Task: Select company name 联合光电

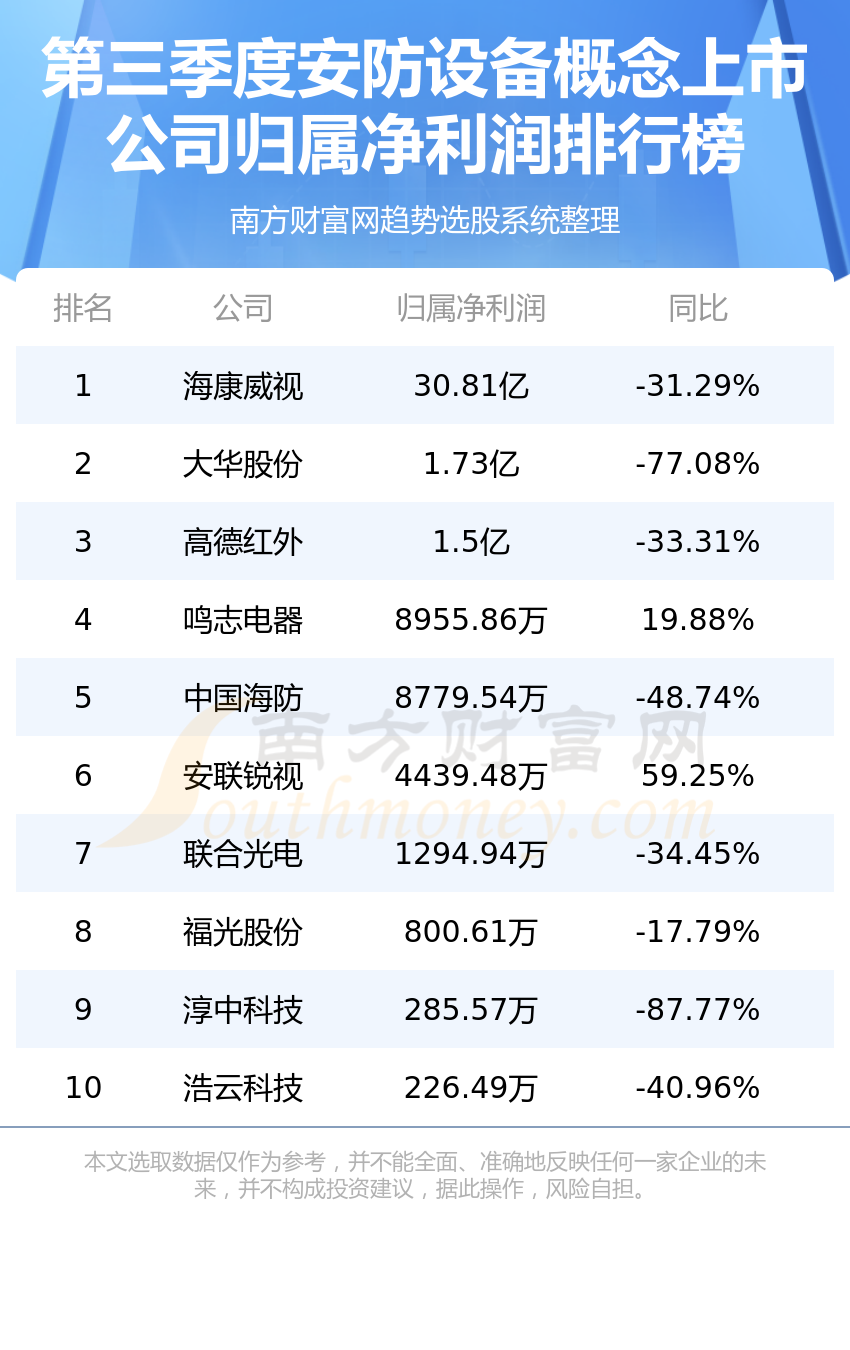Action: [x=243, y=854]
